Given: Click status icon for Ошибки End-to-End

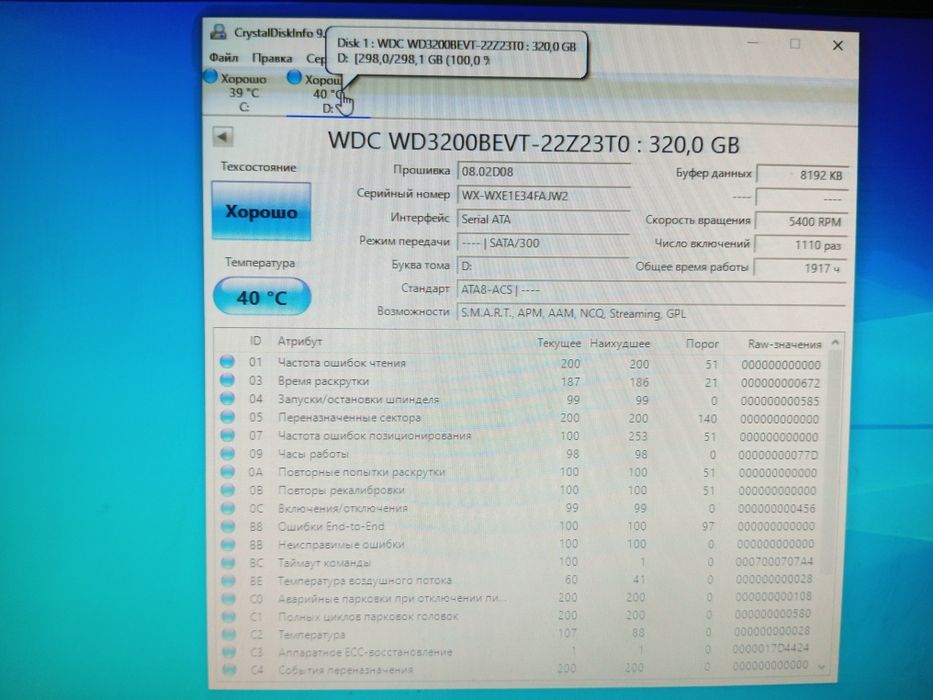Looking at the screenshot, I should click(x=228, y=526).
